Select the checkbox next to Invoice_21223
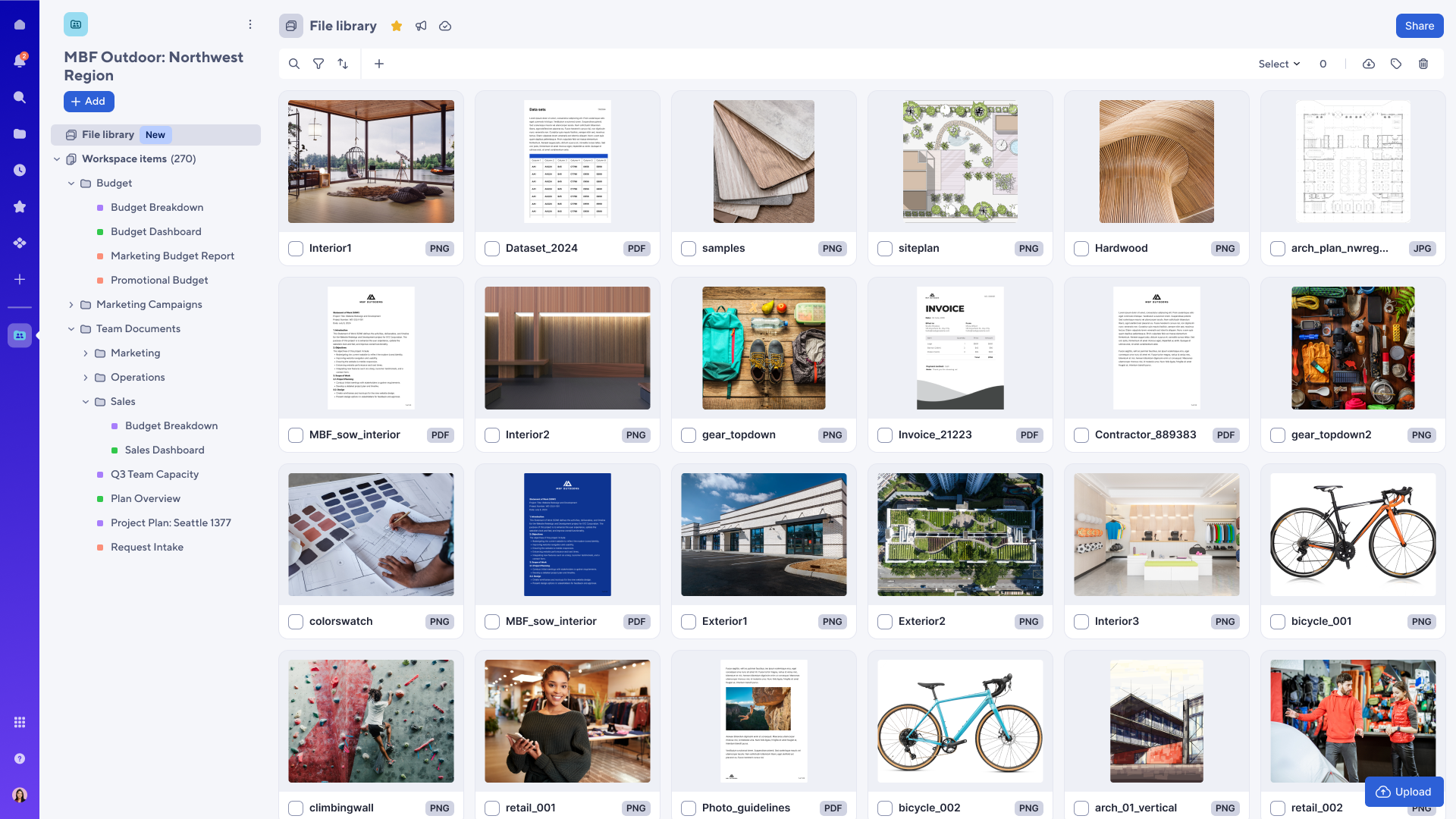This screenshot has height=819, width=1456. pyautogui.click(x=885, y=435)
